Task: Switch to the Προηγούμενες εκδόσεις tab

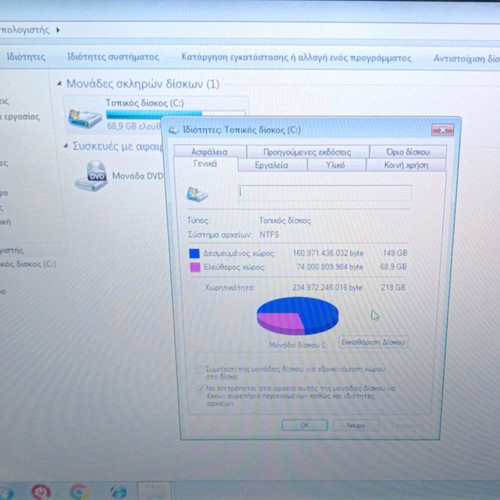Action: click(x=307, y=152)
